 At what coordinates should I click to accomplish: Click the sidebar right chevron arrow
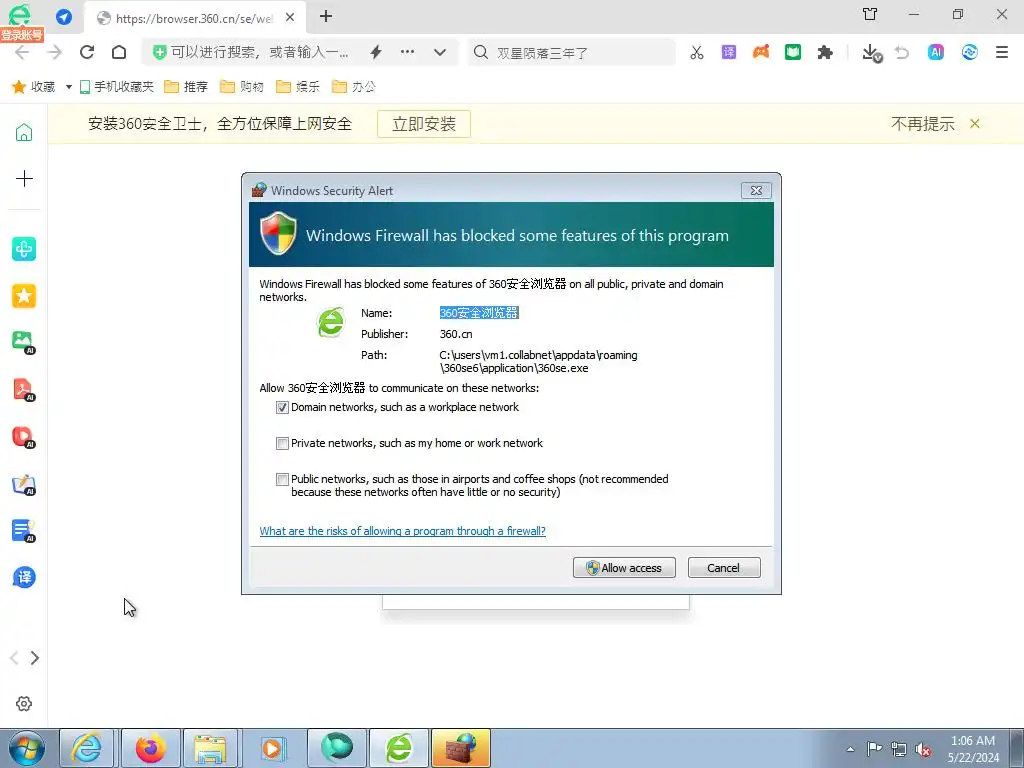click(x=35, y=658)
